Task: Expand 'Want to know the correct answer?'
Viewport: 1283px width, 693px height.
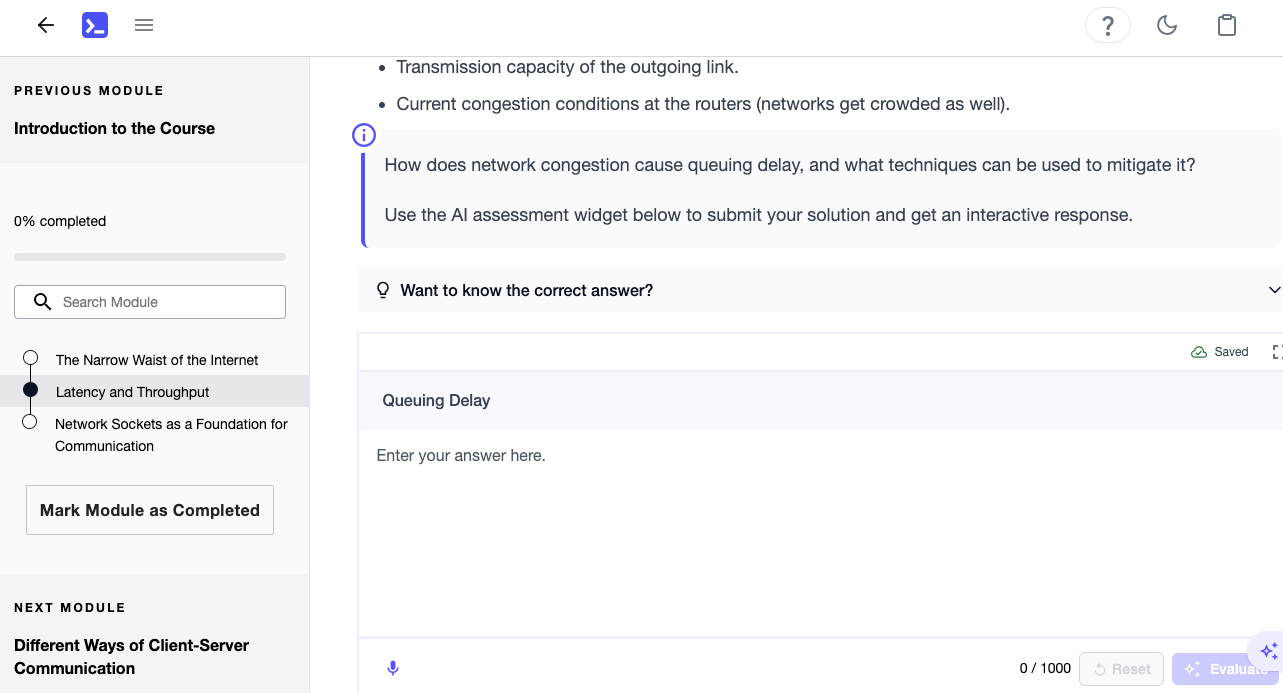Action: tap(526, 290)
